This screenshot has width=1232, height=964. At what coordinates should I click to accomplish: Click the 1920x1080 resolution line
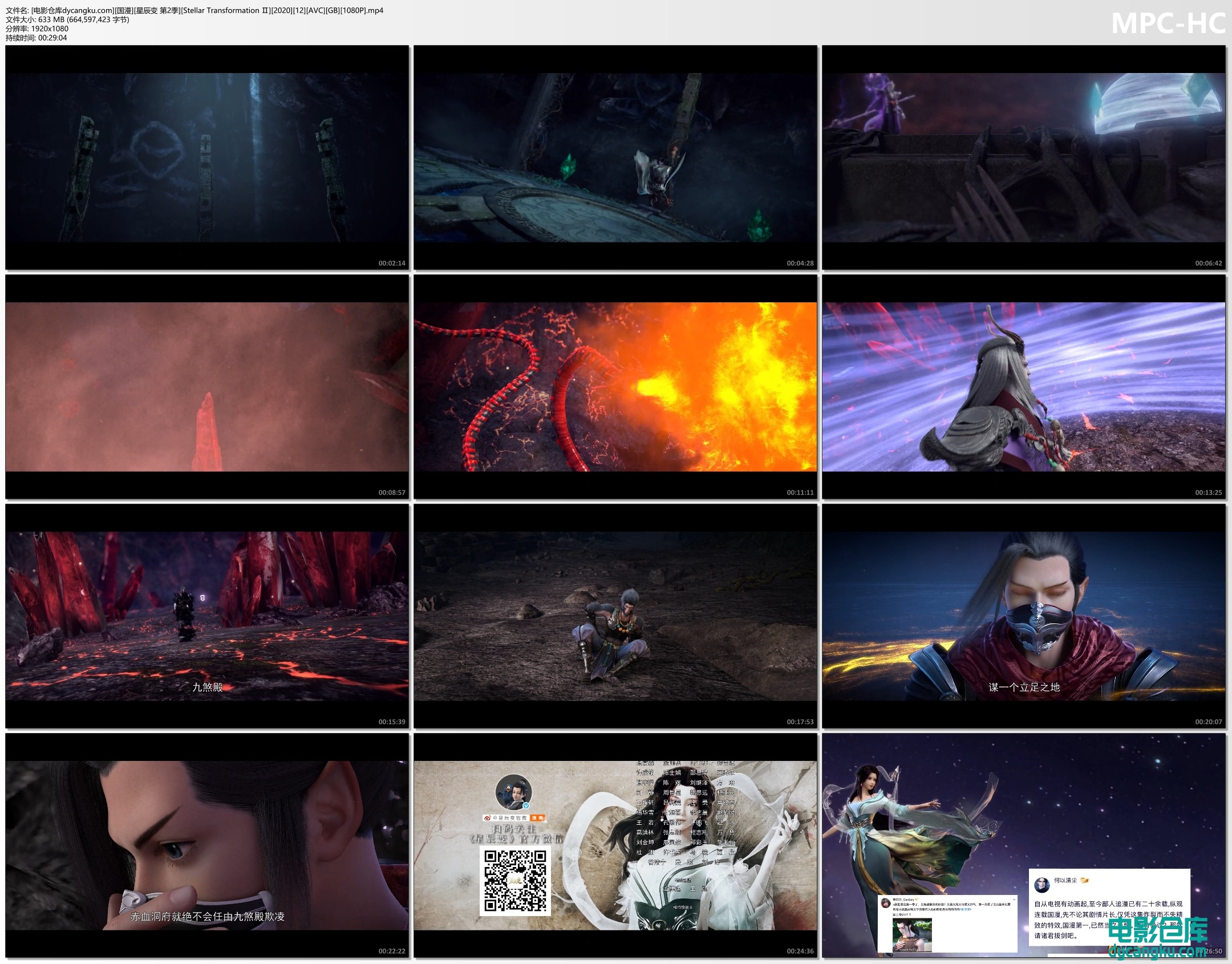37,29
